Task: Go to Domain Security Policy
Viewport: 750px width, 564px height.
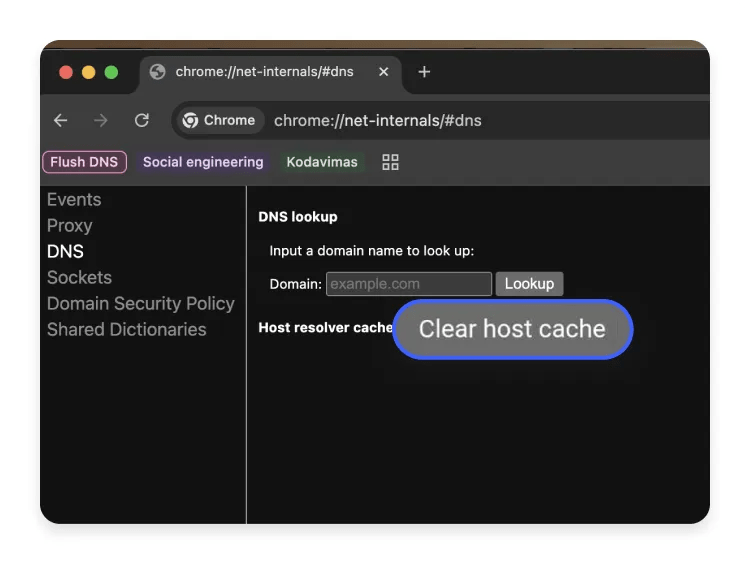Action: click(x=140, y=304)
